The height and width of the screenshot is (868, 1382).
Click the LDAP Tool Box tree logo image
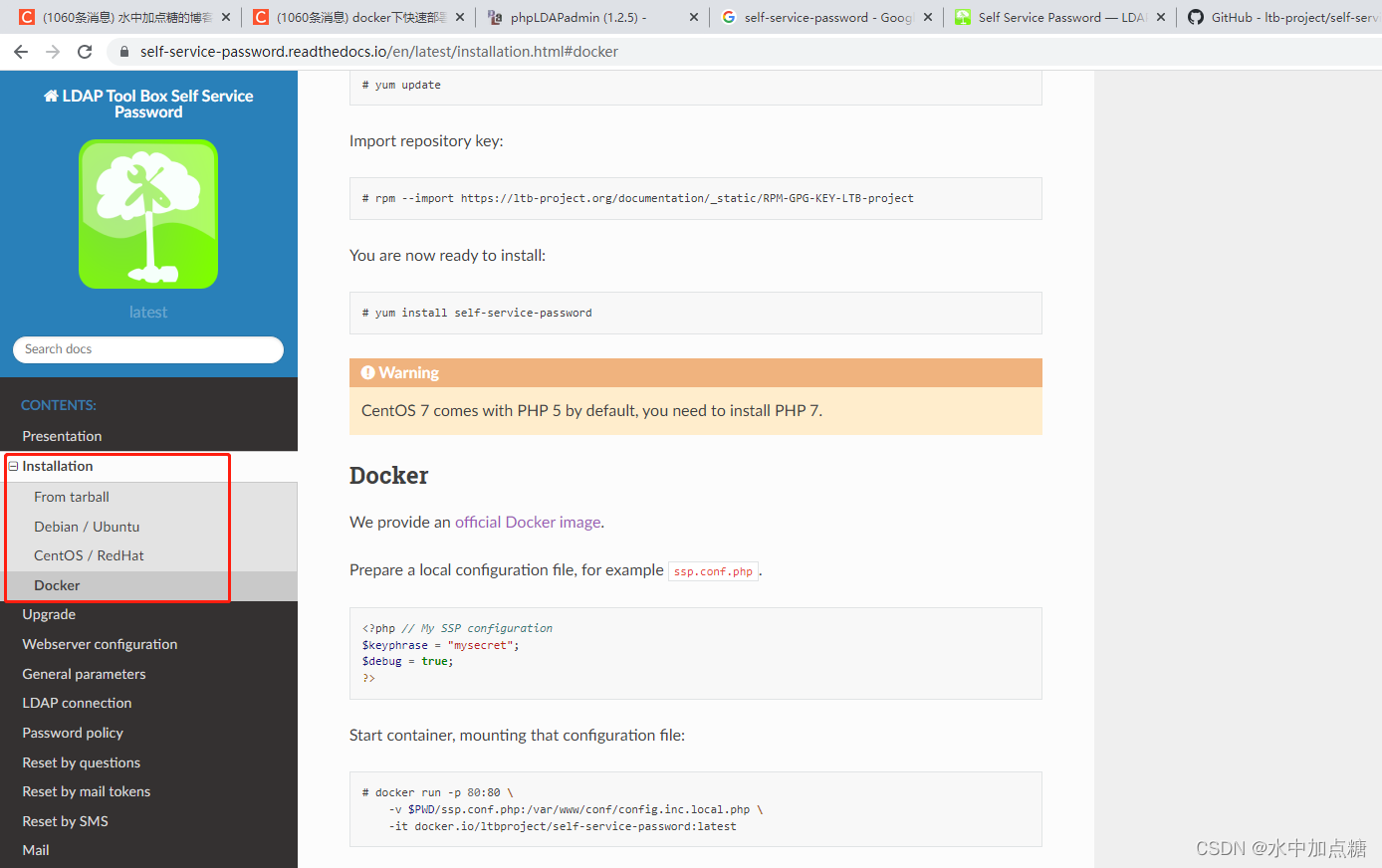point(147,213)
